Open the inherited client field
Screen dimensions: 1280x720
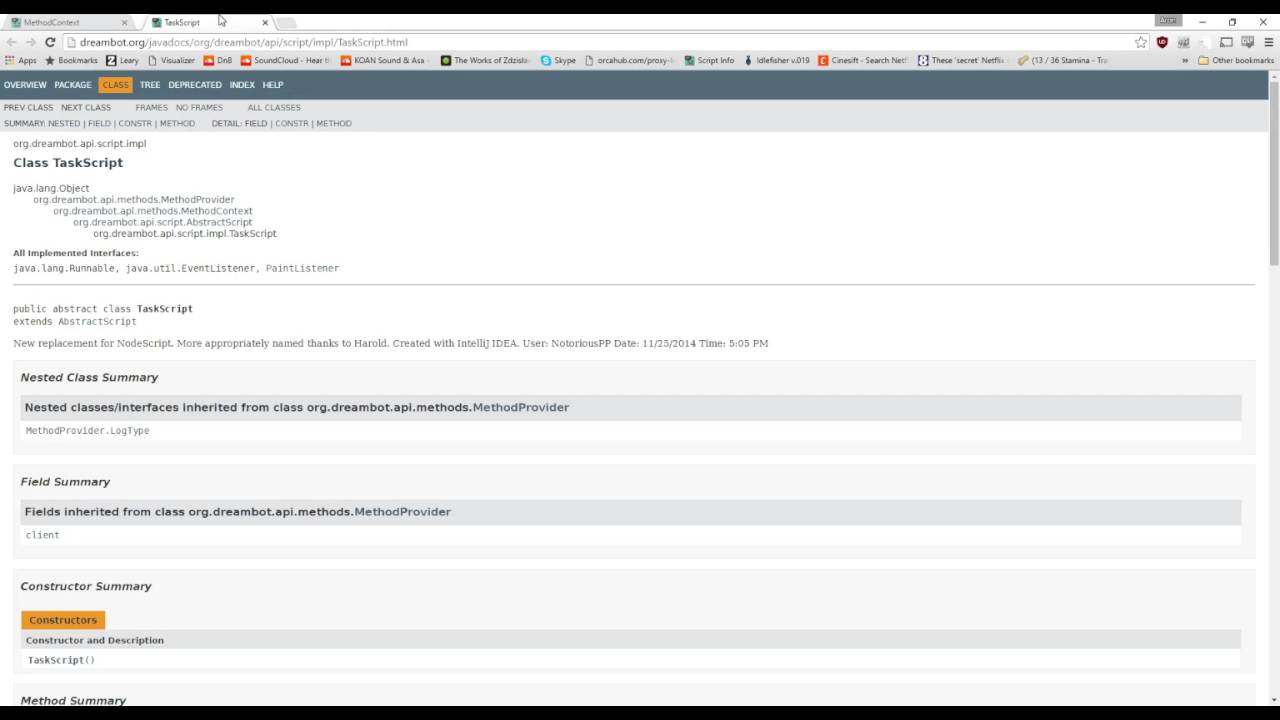[x=42, y=535]
